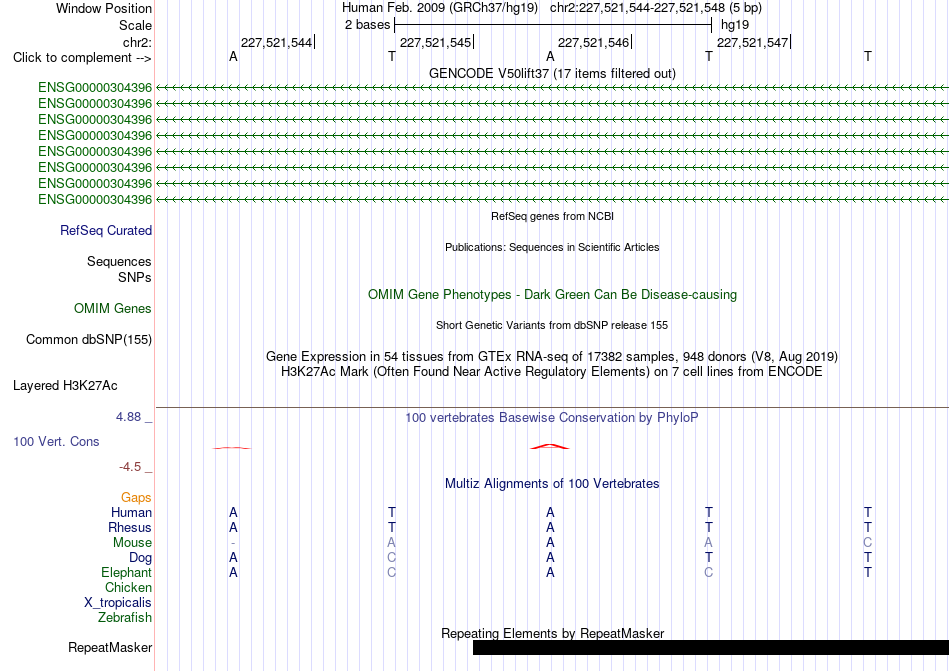Open Multiz Alignments of 100 Vertebrates title
950x671 pixels.
552,483
